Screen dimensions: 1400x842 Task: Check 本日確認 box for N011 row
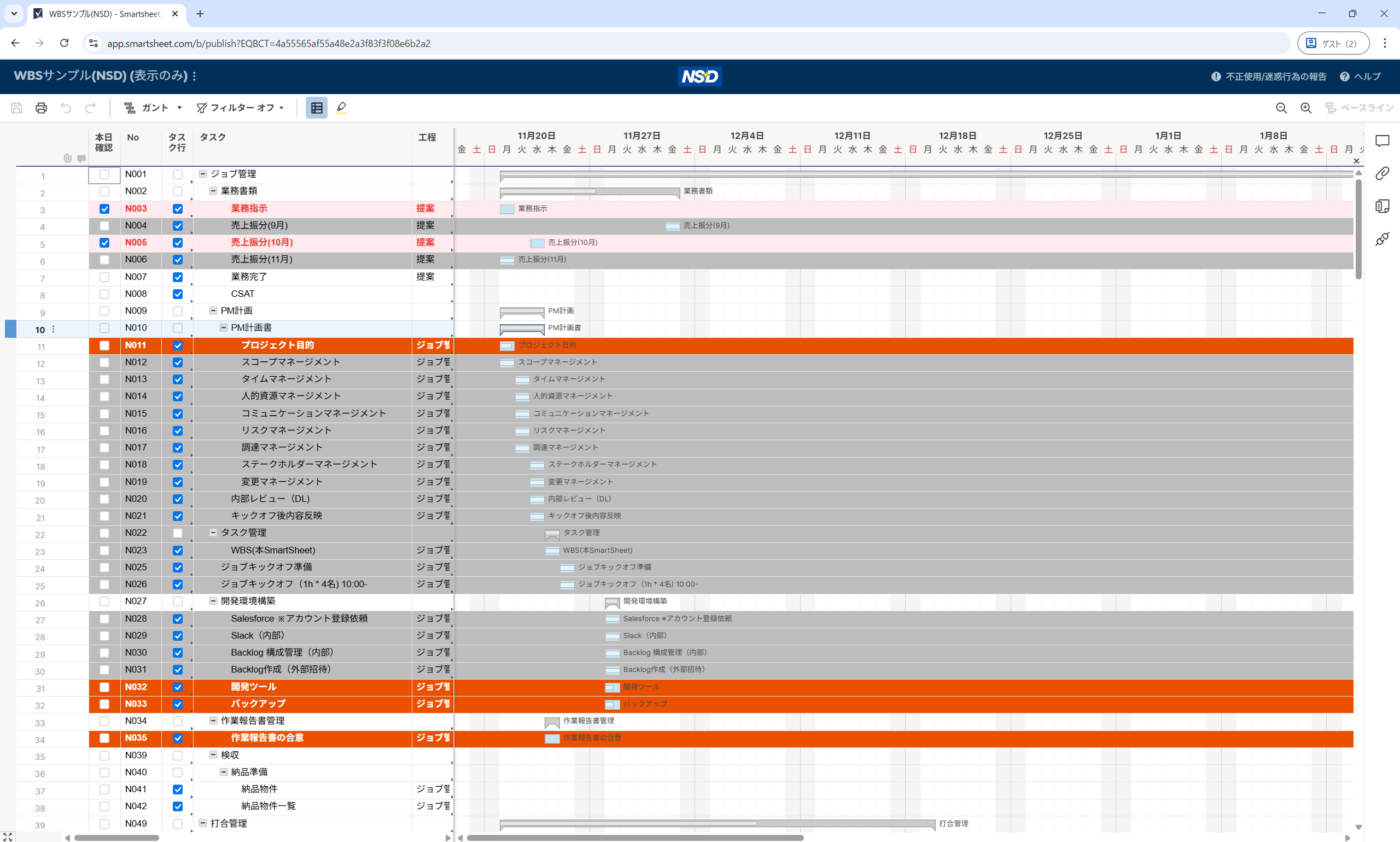point(104,346)
